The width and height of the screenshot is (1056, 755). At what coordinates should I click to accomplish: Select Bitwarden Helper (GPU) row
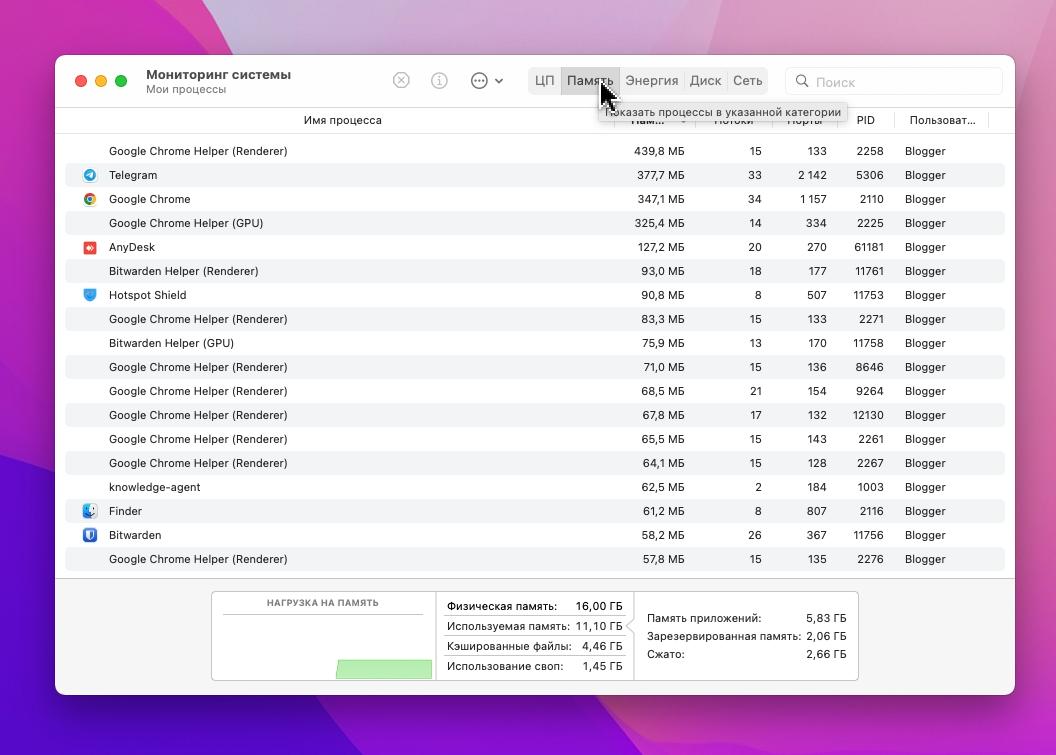tap(535, 343)
